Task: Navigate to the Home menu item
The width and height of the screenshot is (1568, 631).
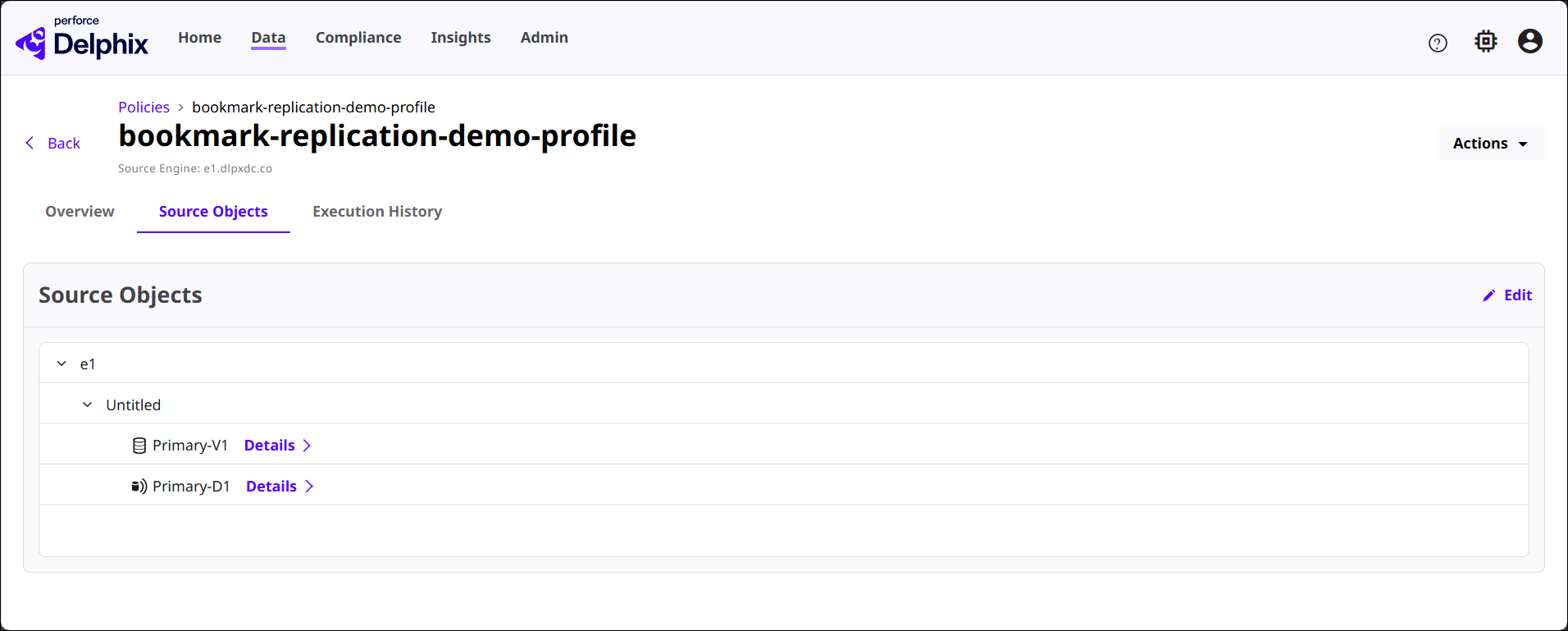Action: coord(199,38)
